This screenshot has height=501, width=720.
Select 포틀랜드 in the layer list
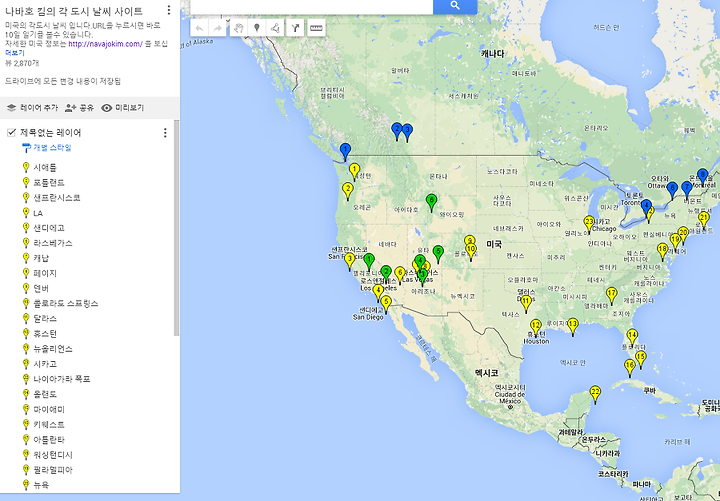[x=49, y=183]
